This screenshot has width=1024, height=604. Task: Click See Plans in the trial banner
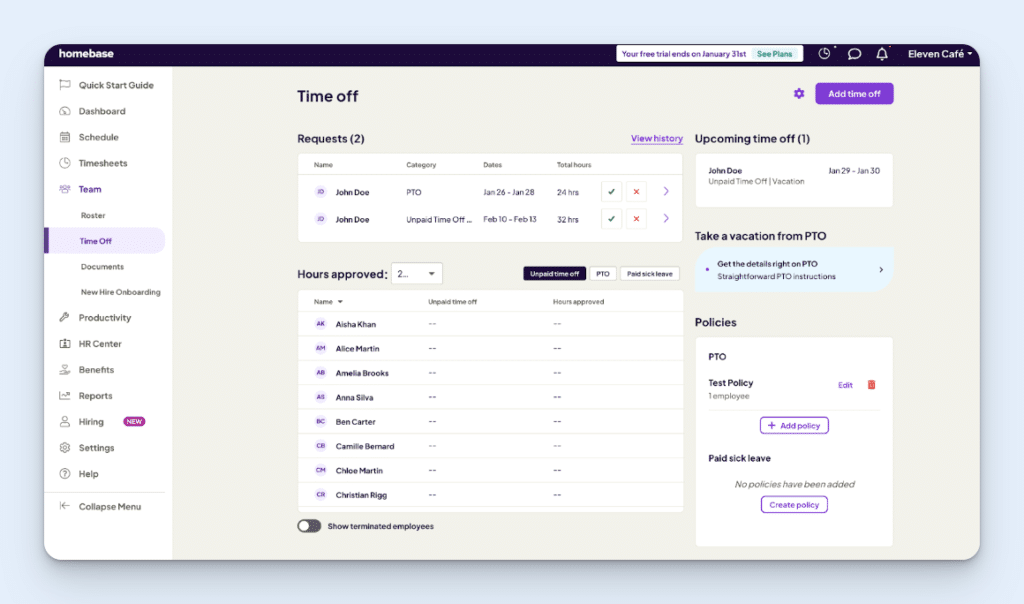pos(776,53)
